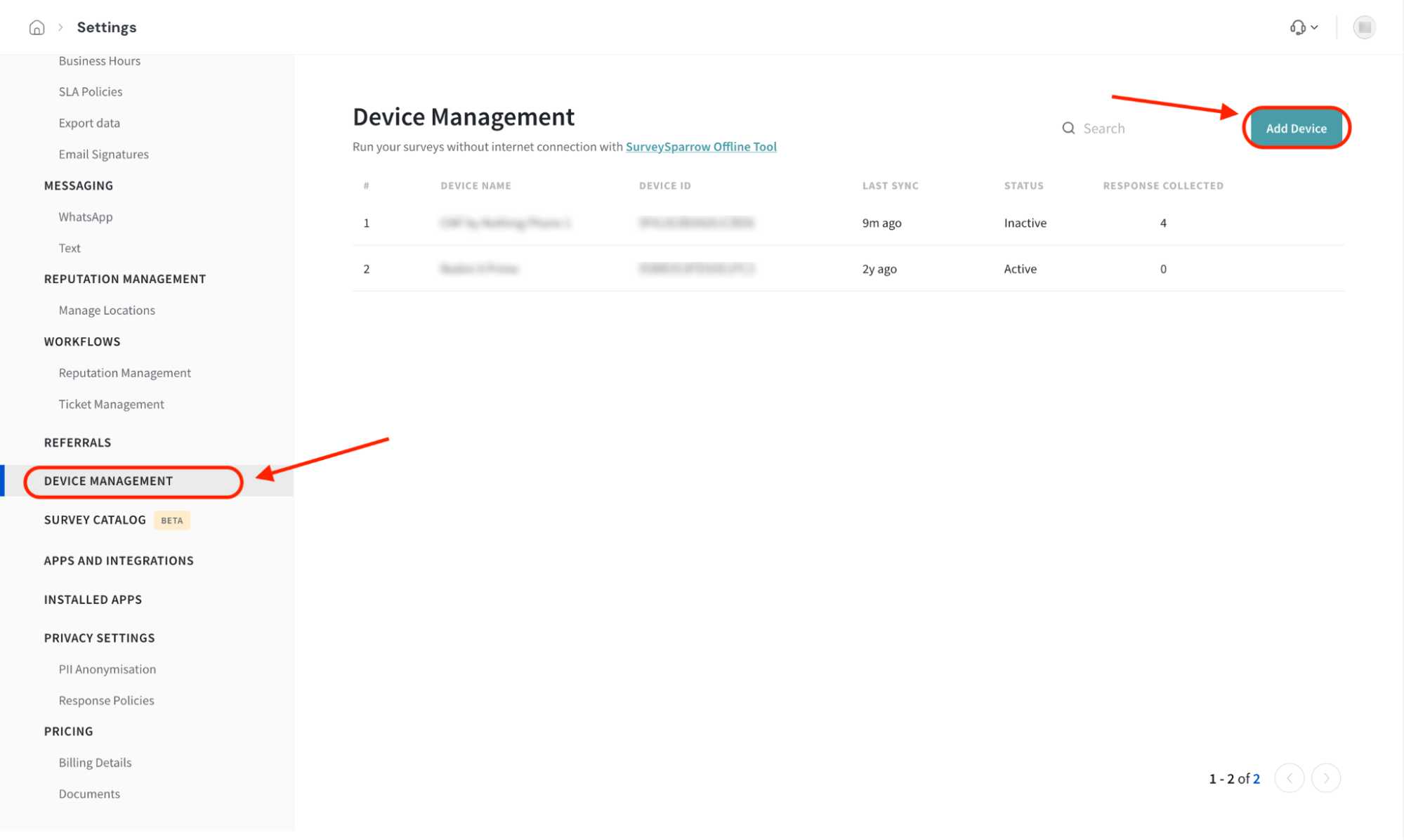
Task: Click the home icon in breadcrumb
Action: (37, 27)
